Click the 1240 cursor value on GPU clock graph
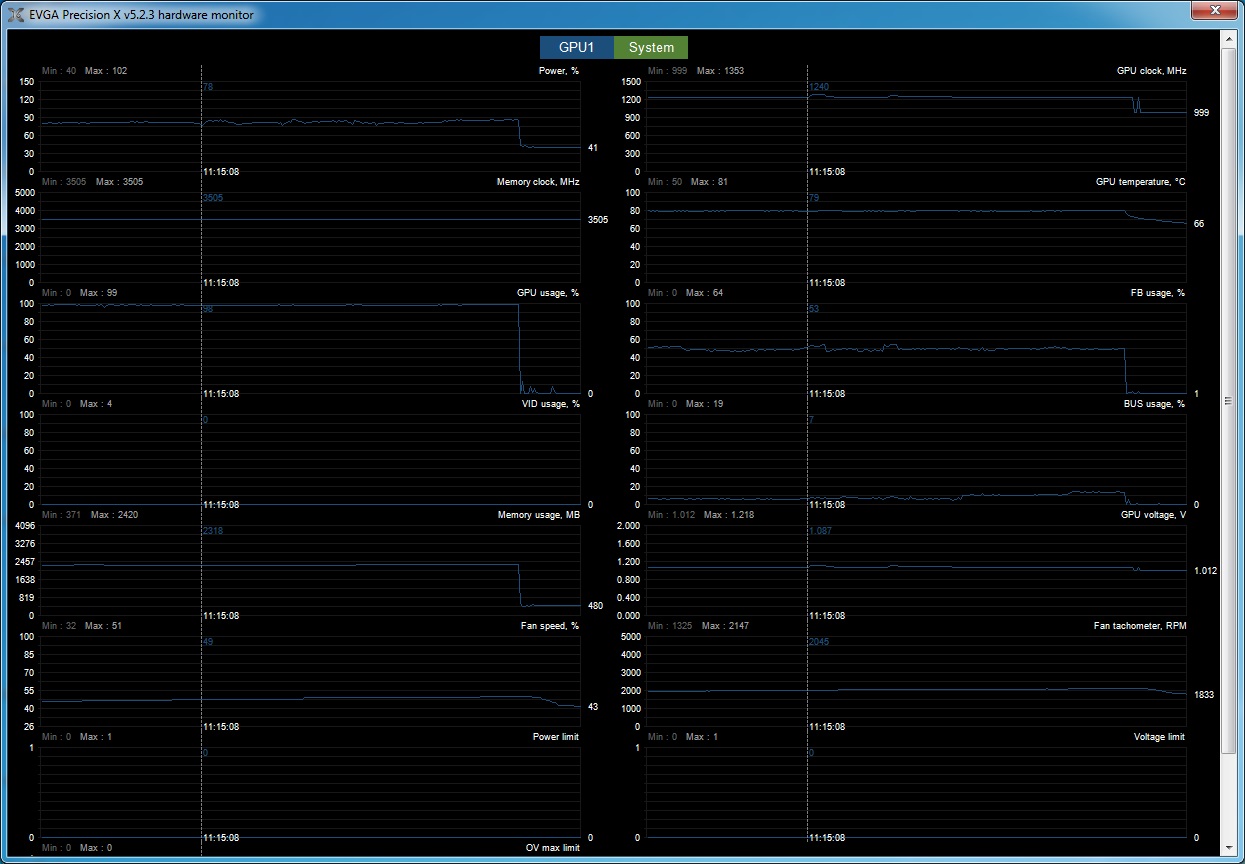 pos(820,87)
